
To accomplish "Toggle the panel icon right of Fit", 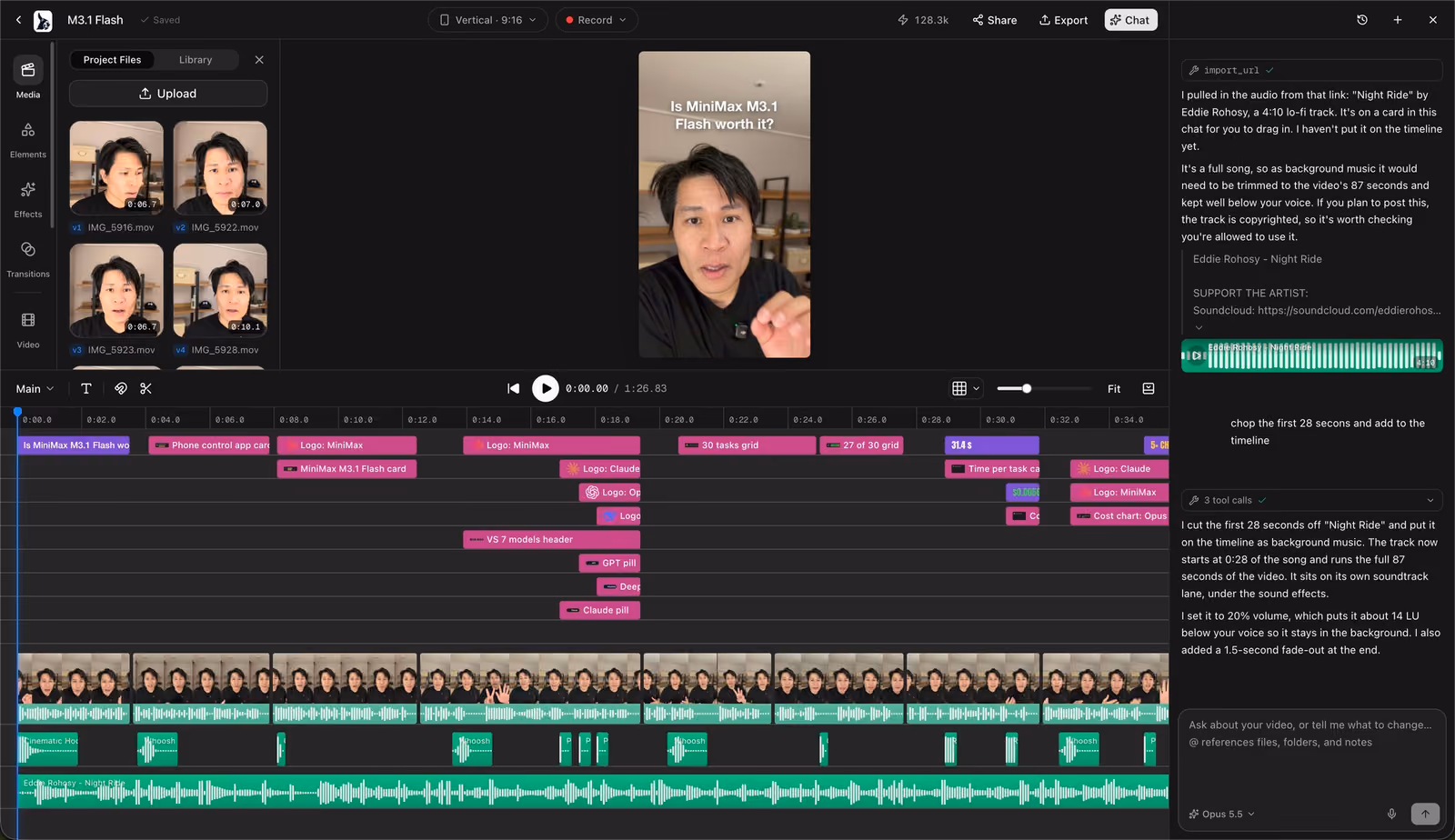I will 1149,388.
